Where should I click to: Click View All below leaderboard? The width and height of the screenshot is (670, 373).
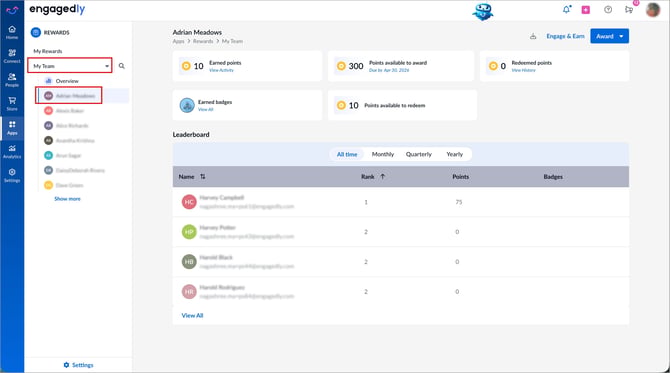pyautogui.click(x=192, y=315)
